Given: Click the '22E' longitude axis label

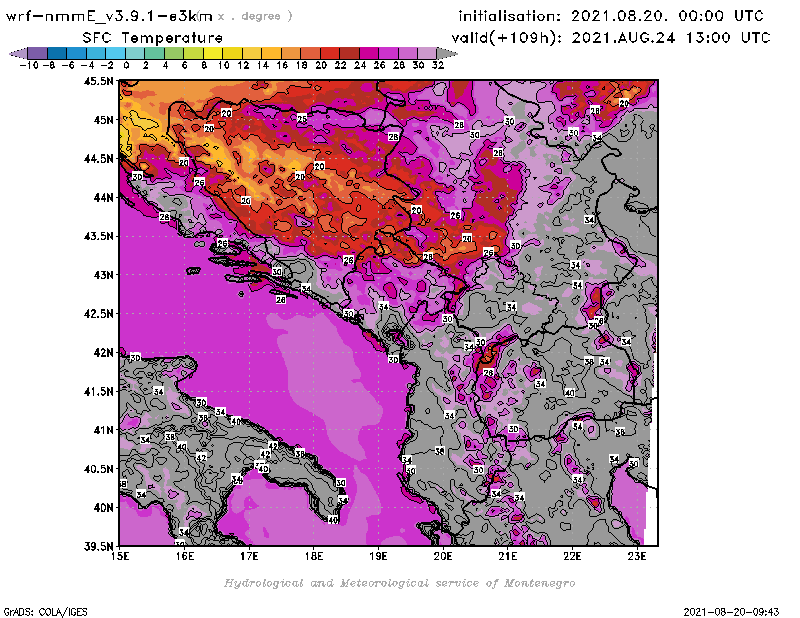Looking at the screenshot, I should [x=572, y=556].
